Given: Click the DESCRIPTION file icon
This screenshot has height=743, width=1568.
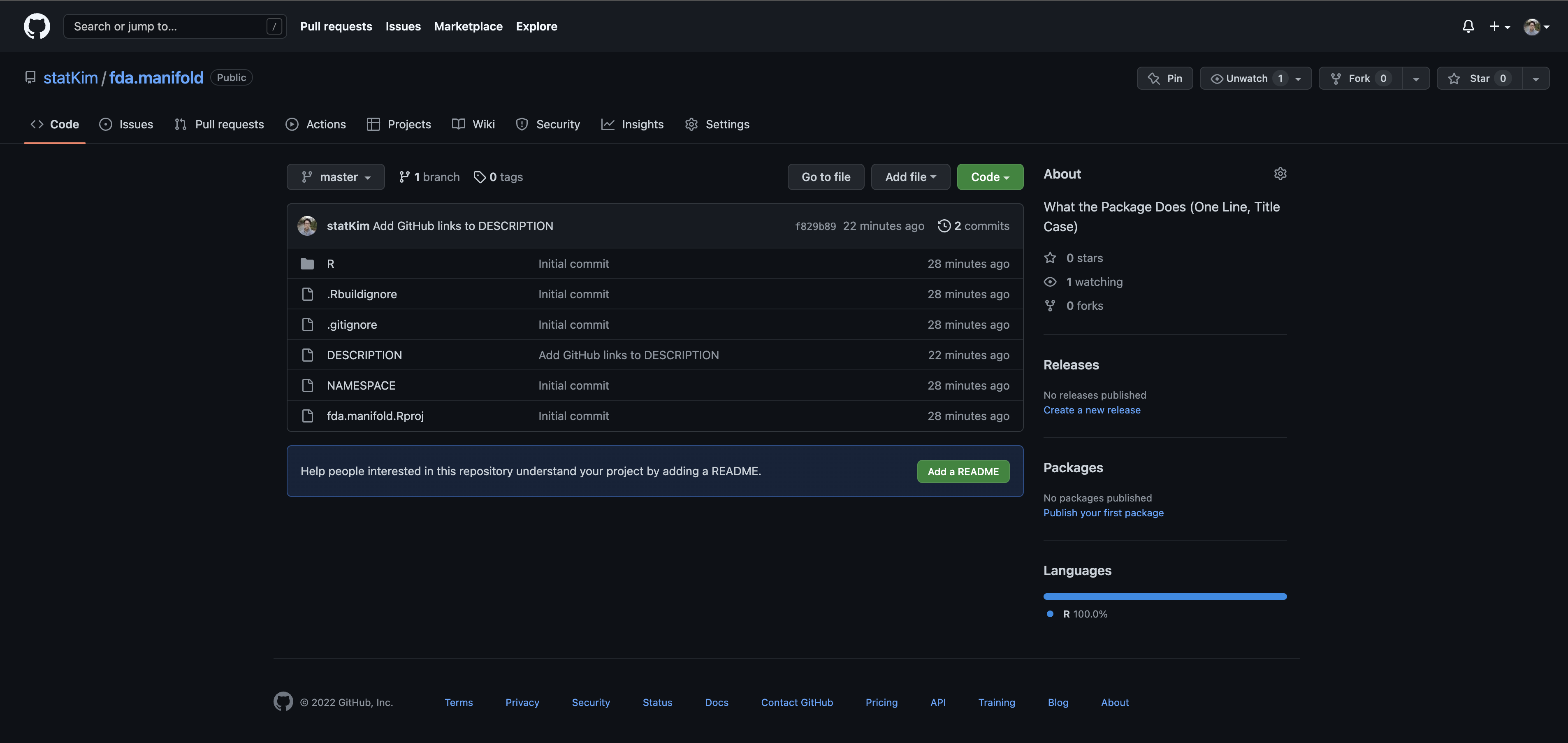Looking at the screenshot, I should tap(307, 355).
